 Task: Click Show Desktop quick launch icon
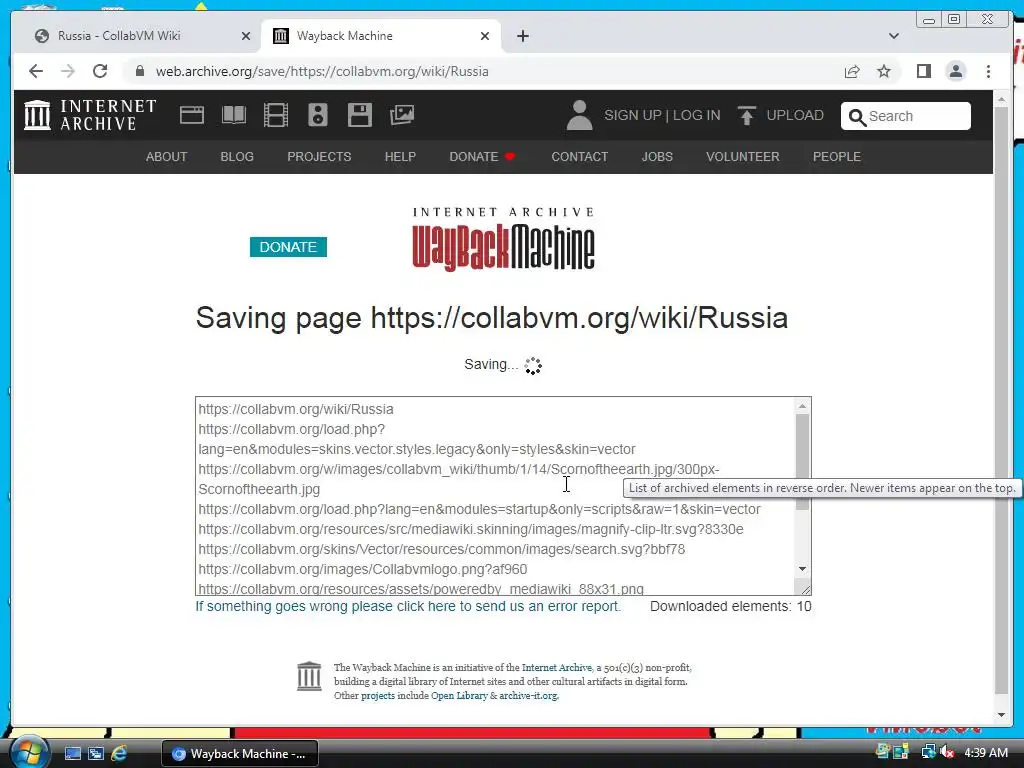(x=72, y=754)
